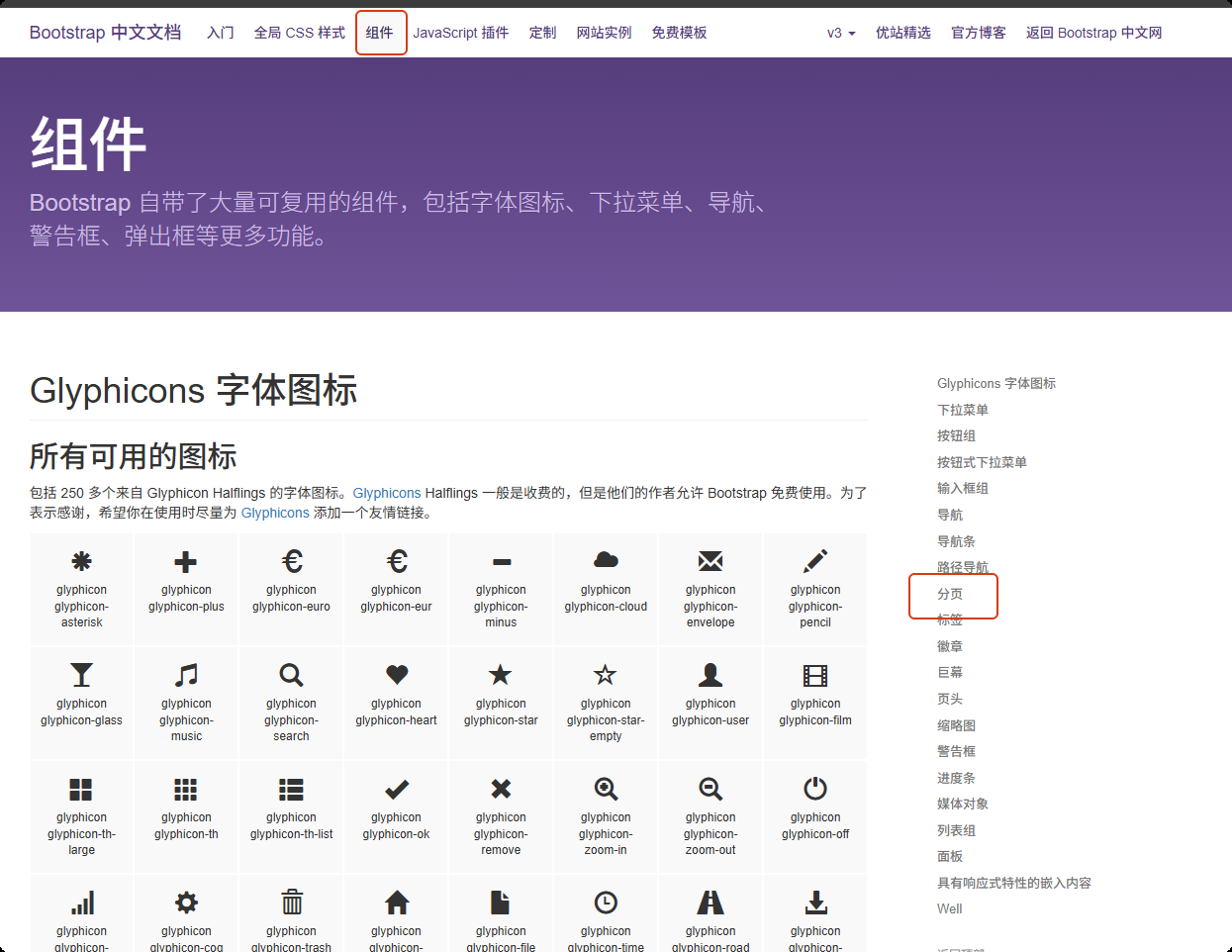Open the v3 version dropdown
The image size is (1232, 952).
coord(841,33)
